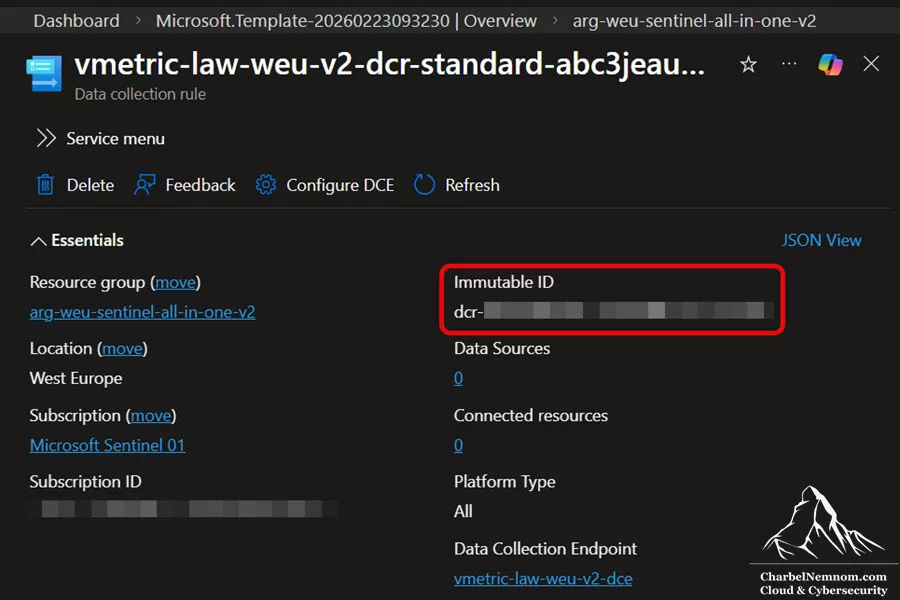Close the data collection rule blade
The width and height of the screenshot is (900, 600).
click(x=871, y=64)
